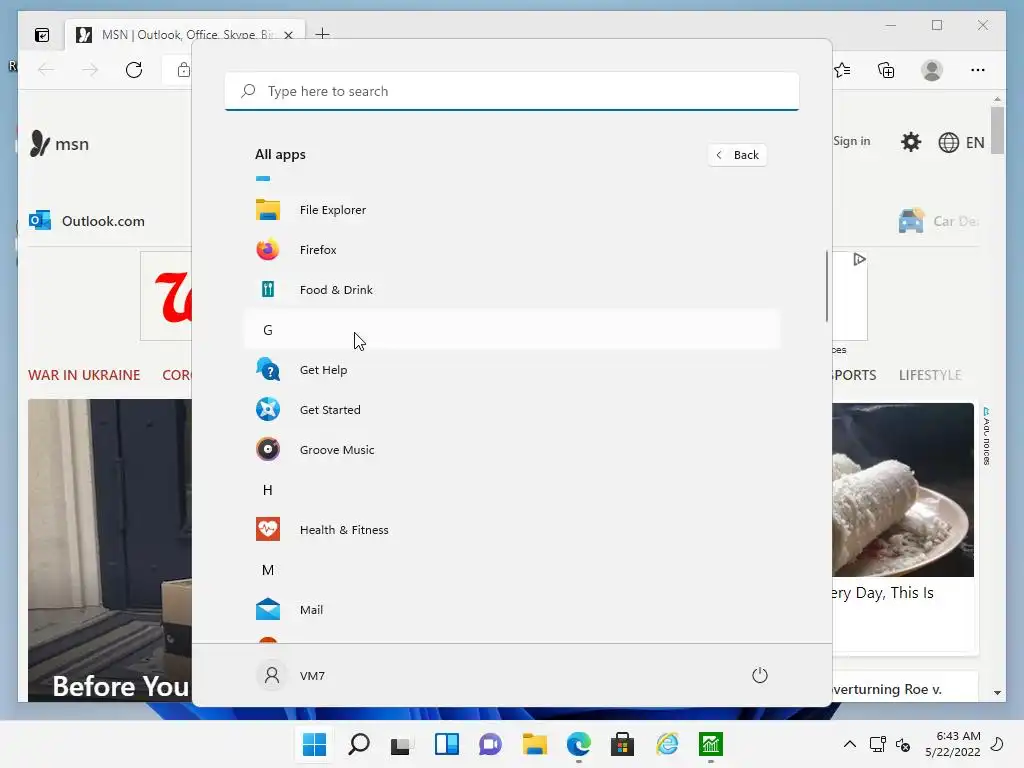Open File Explorer from All apps

512,210
